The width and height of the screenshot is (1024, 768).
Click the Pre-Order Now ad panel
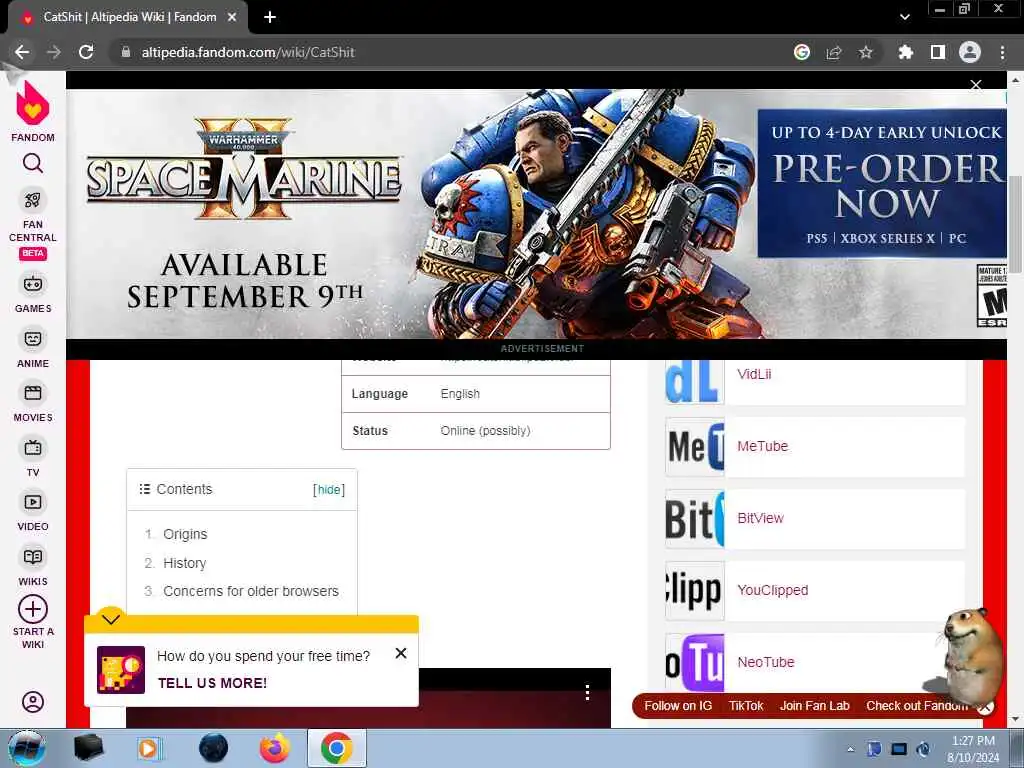882,184
